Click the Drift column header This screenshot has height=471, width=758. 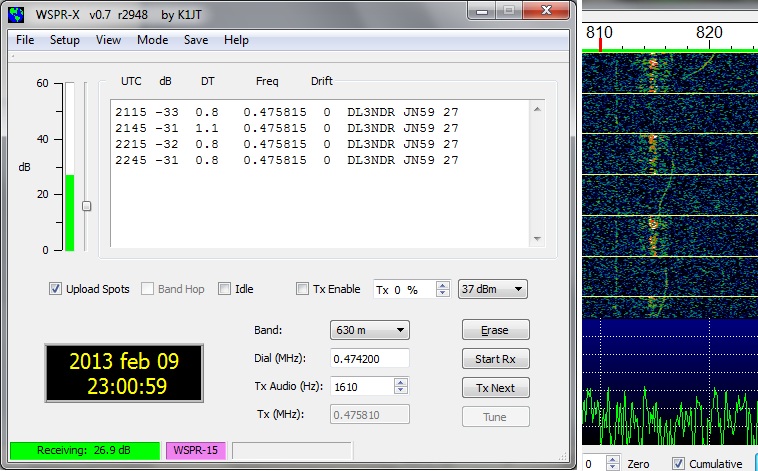point(322,81)
